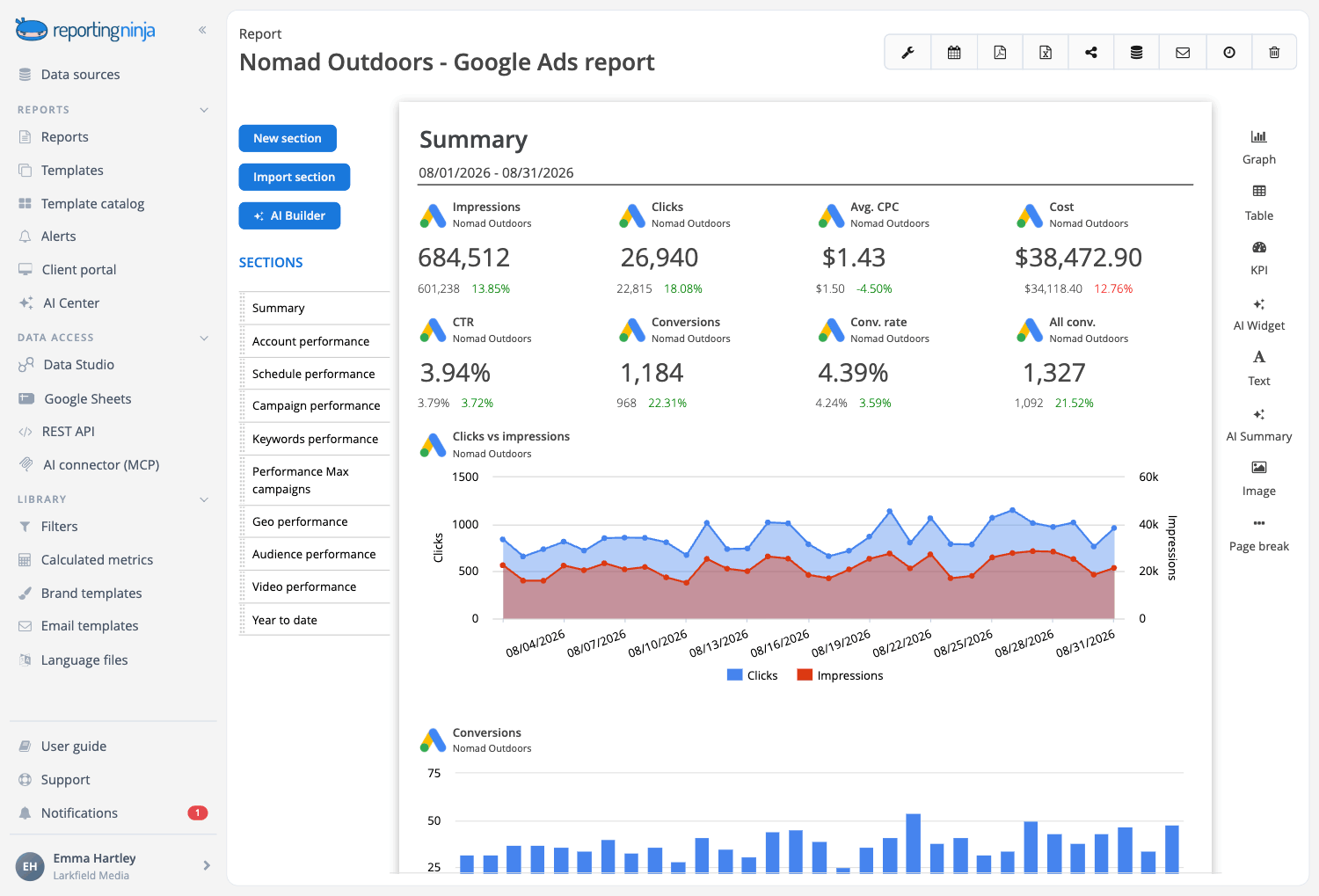Launch the AI Builder
This screenshot has width=1319, height=896.
coord(289,215)
